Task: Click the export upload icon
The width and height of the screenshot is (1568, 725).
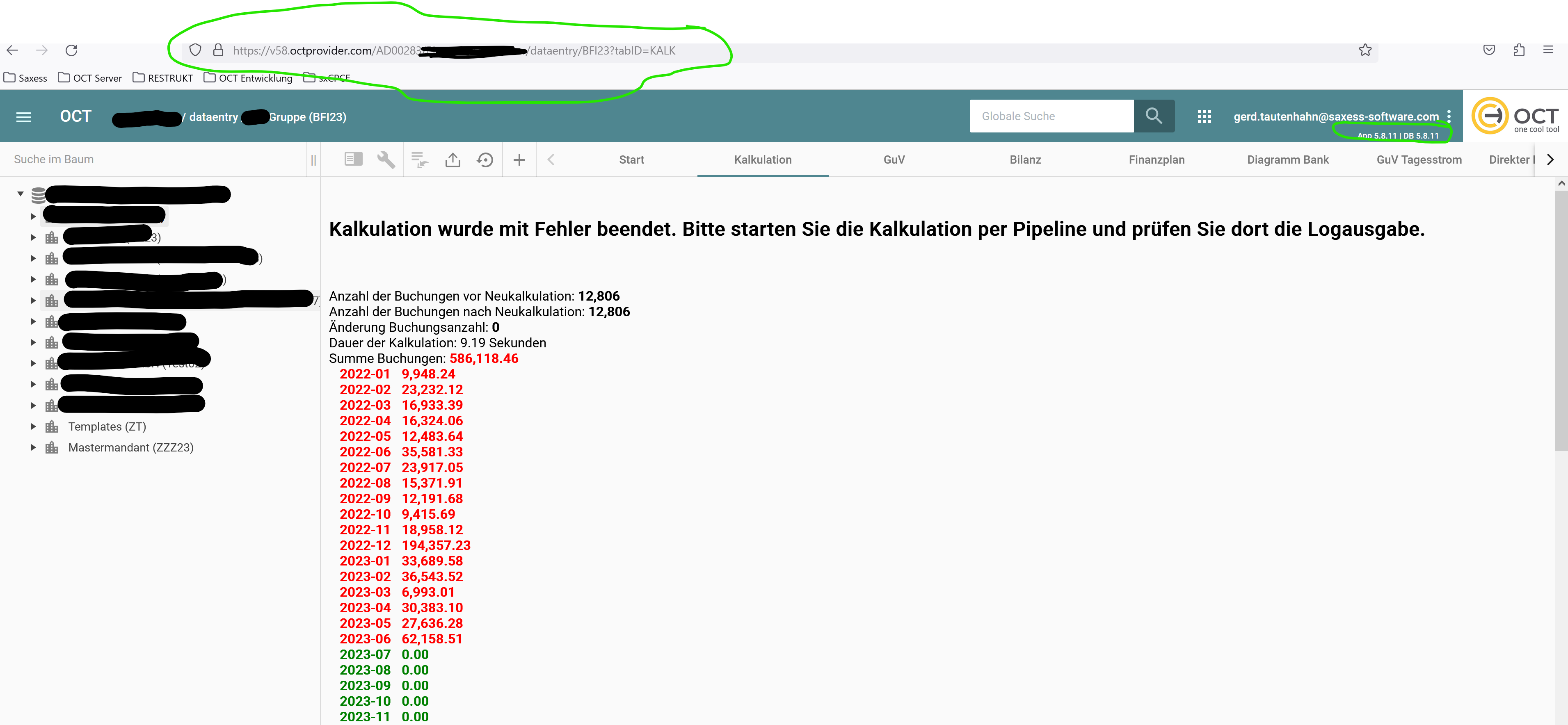Action: (x=453, y=160)
